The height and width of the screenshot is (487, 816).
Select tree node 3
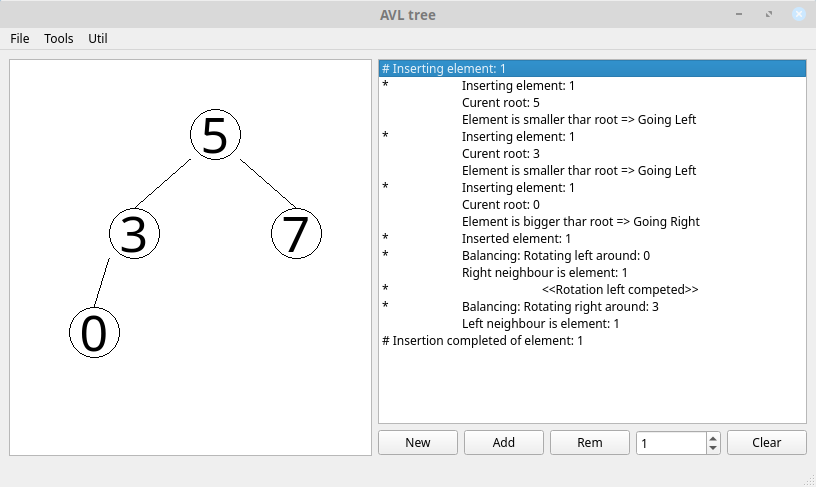[x=134, y=234]
